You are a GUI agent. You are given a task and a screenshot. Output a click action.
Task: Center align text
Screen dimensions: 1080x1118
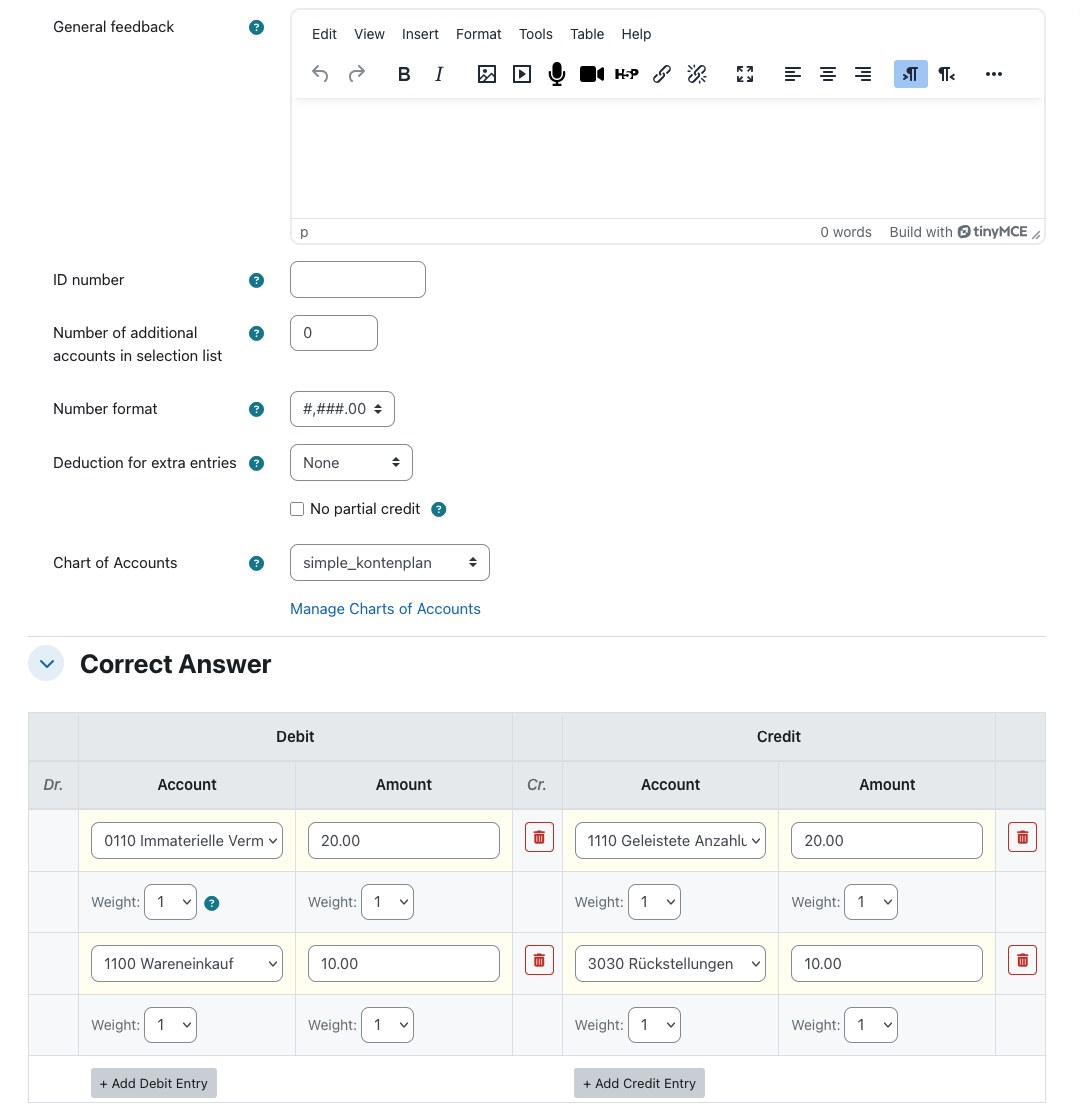(828, 74)
